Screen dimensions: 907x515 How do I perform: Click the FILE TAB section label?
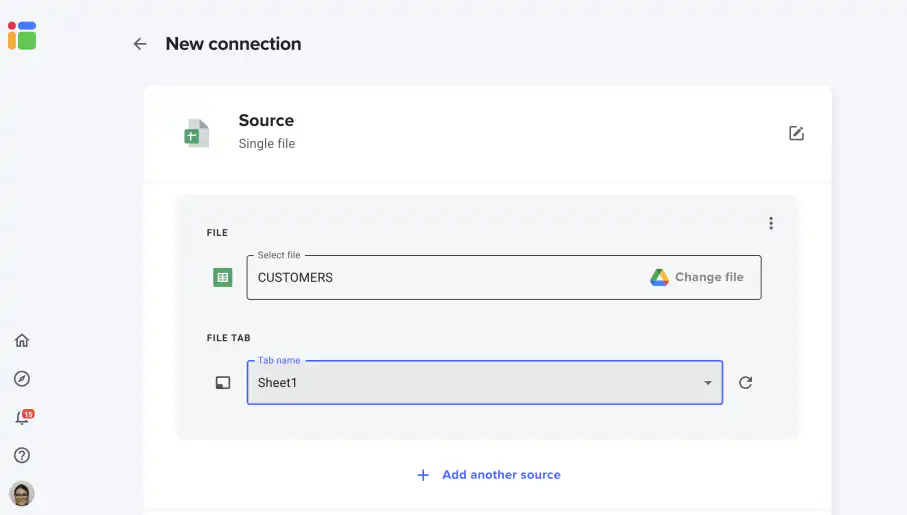228,338
